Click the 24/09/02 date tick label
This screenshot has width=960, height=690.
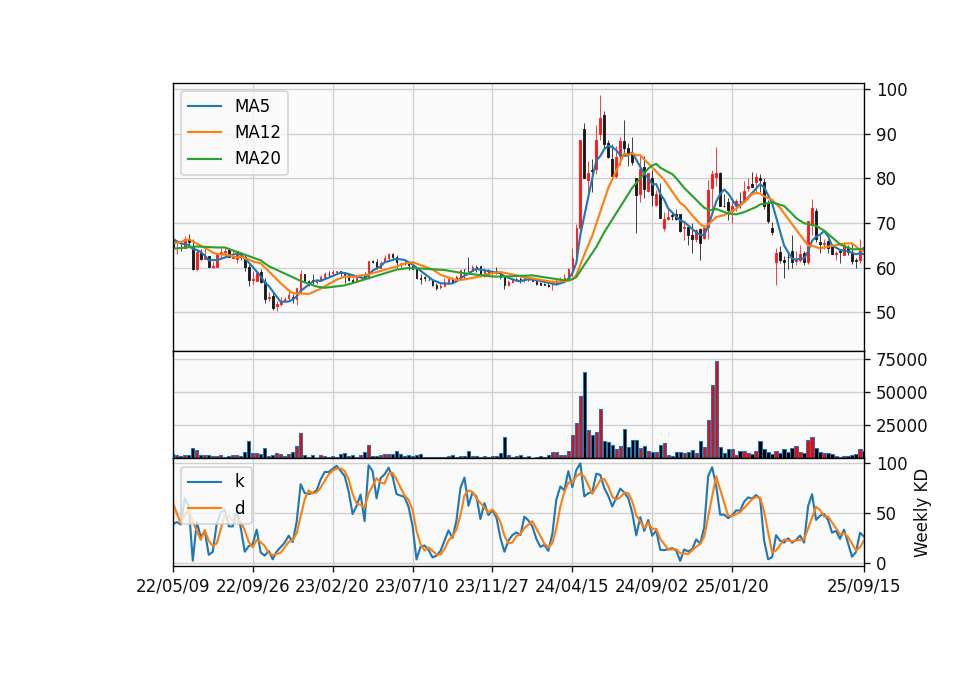(651, 586)
